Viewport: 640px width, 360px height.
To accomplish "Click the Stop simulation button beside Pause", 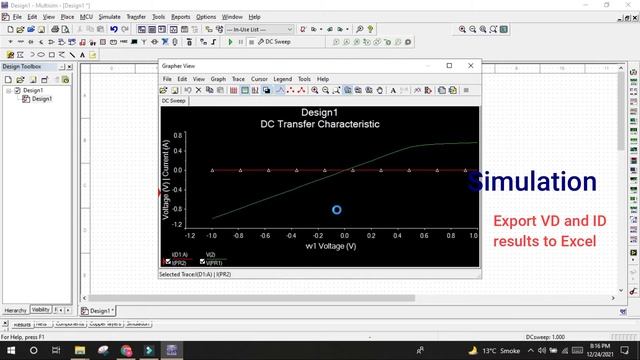I will tap(251, 42).
